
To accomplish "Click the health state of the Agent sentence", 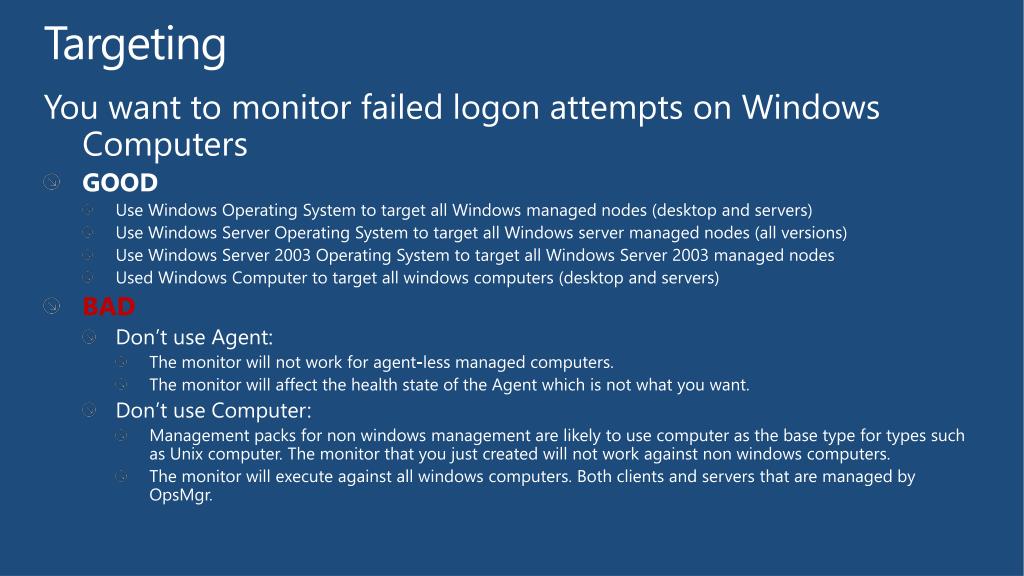I will click(449, 385).
